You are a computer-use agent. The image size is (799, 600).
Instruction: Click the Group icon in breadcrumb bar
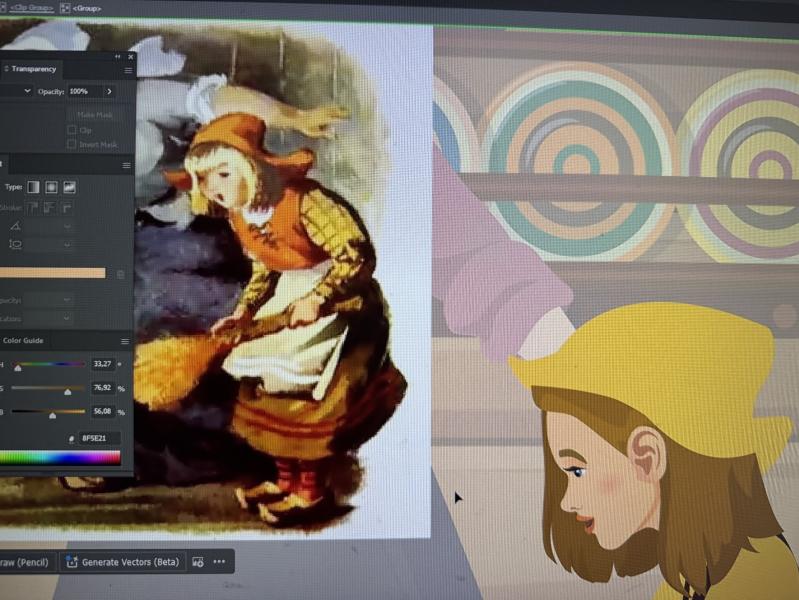(65, 8)
